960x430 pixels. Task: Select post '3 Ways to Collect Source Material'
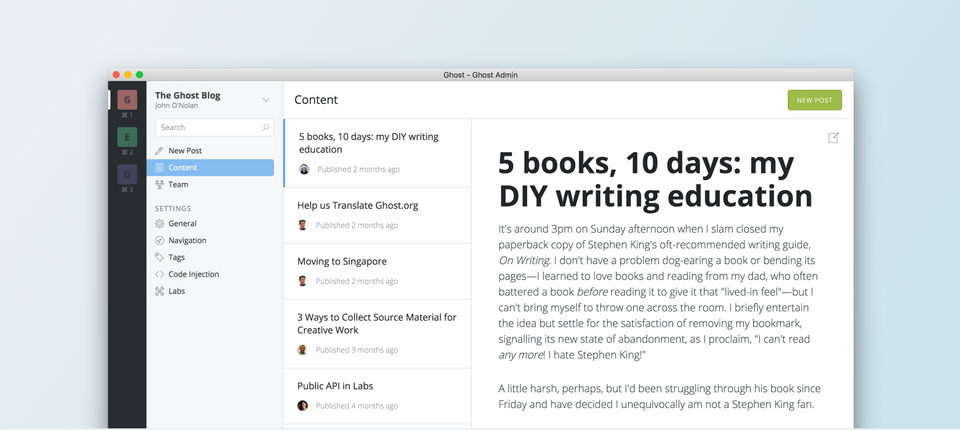377,334
